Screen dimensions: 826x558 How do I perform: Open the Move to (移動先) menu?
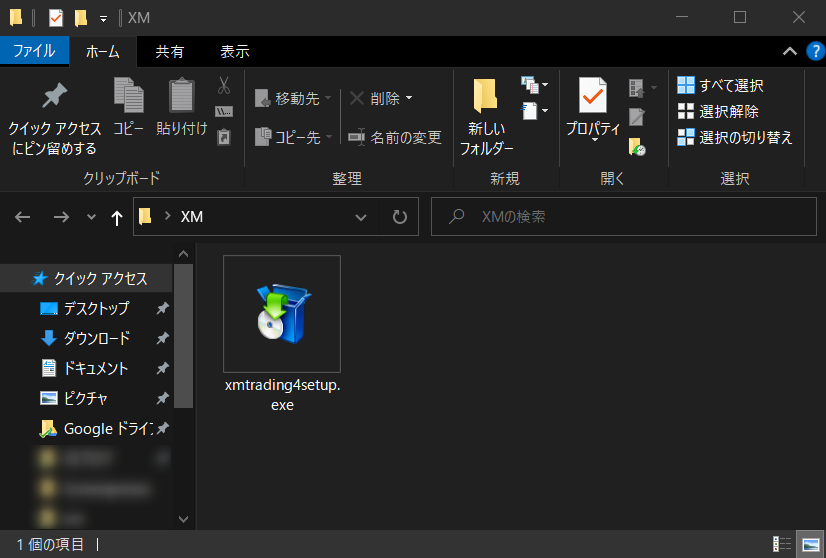tap(293, 99)
